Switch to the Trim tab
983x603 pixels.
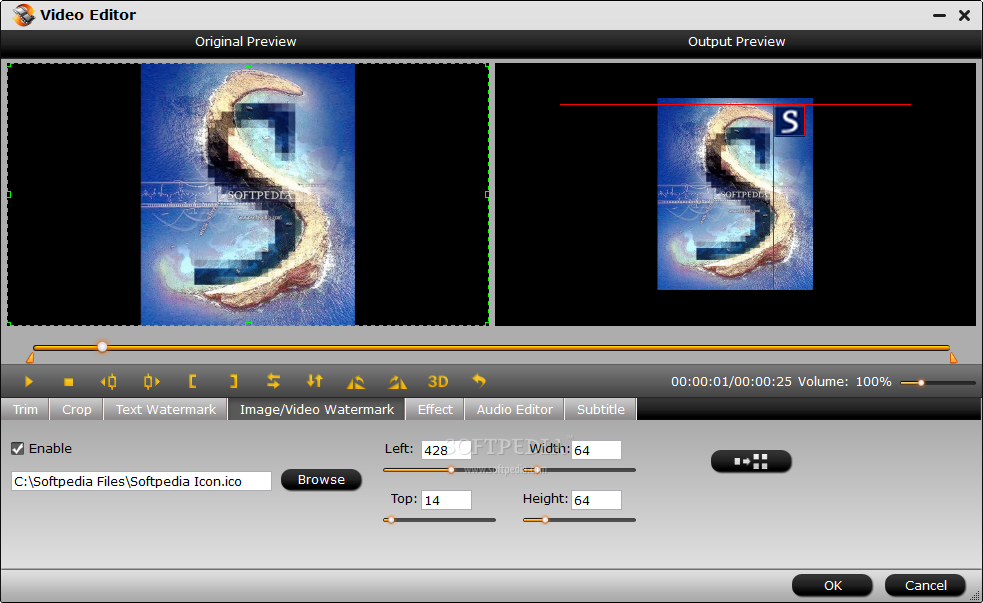click(25, 409)
